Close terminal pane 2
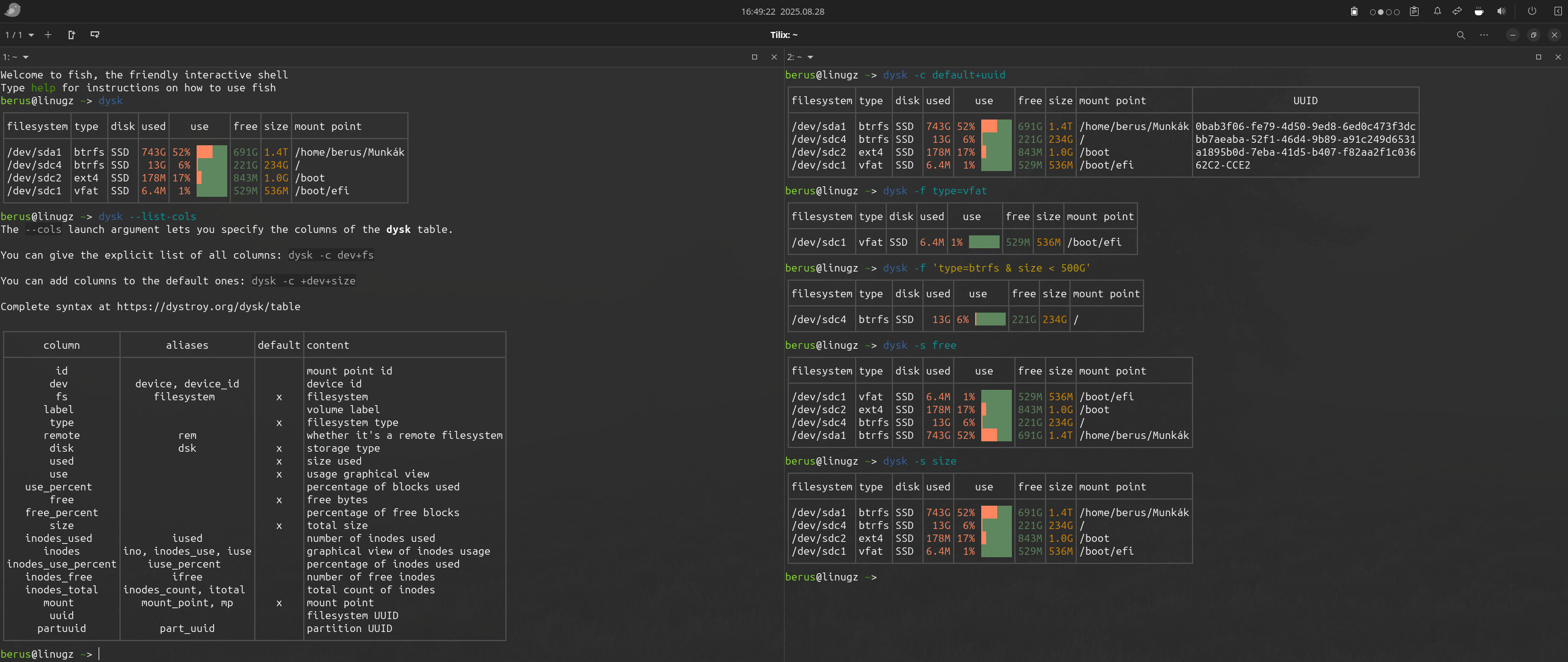The height and width of the screenshot is (662, 1568). (x=1558, y=57)
